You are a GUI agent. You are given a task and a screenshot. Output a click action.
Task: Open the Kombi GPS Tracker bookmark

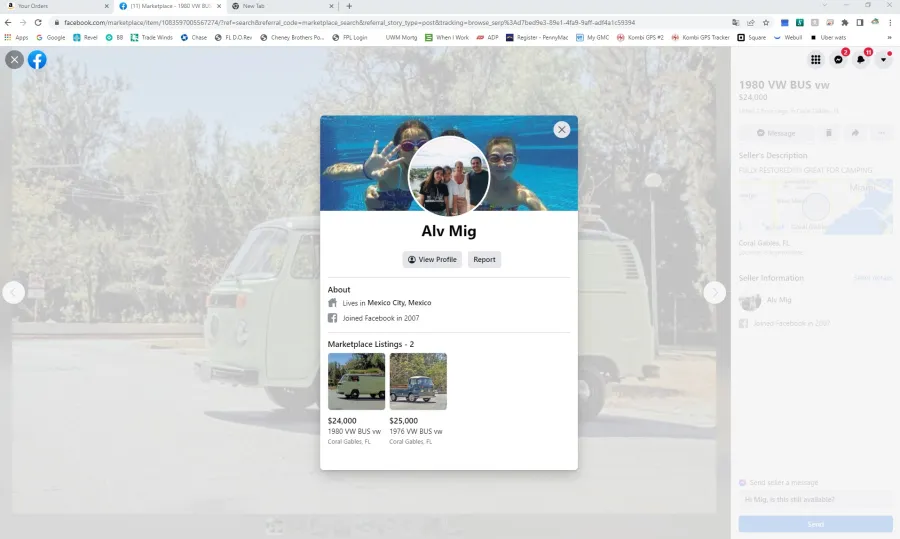tap(700, 37)
